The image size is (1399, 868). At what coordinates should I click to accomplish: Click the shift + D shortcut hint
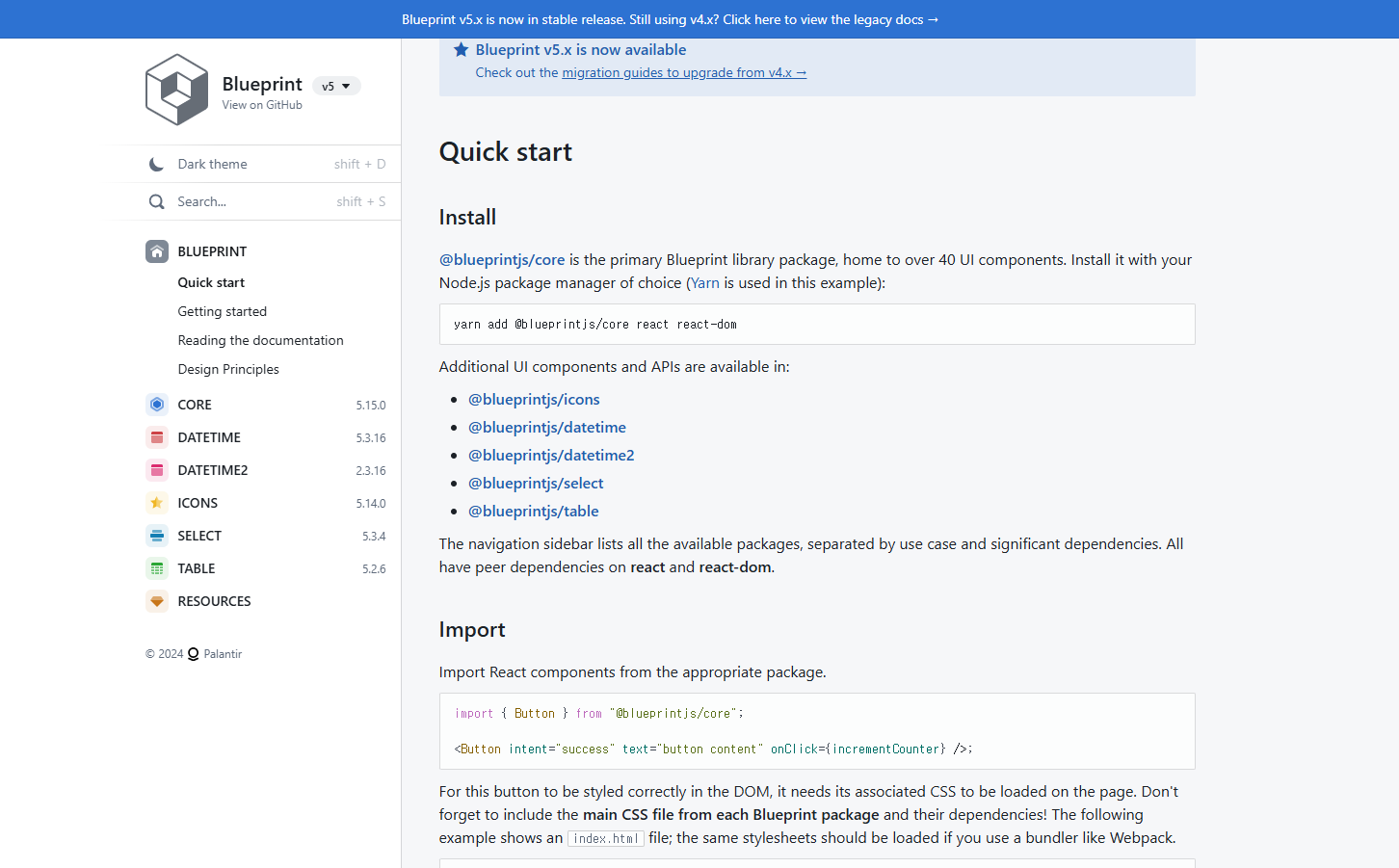coord(360,164)
